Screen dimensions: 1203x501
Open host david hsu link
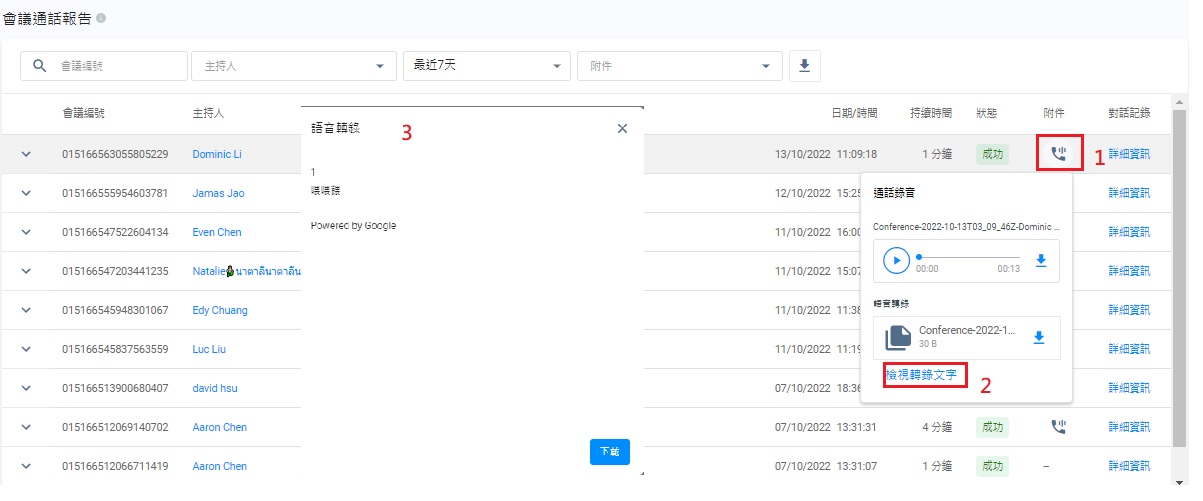pyautogui.click(x=215, y=389)
